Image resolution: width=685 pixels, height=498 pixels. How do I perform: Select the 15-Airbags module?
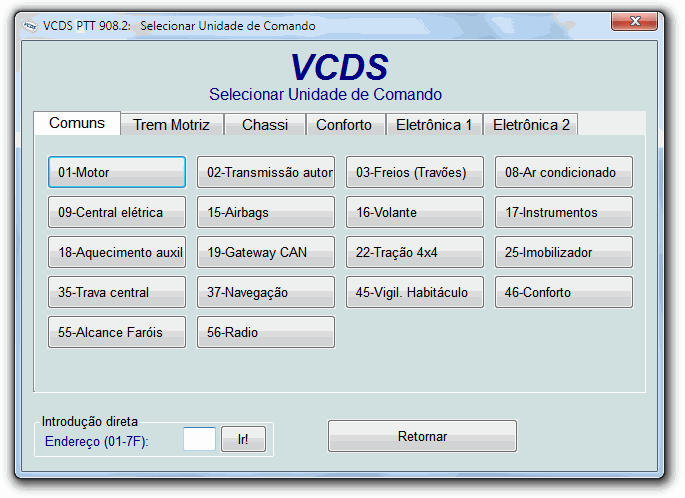pos(266,212)
